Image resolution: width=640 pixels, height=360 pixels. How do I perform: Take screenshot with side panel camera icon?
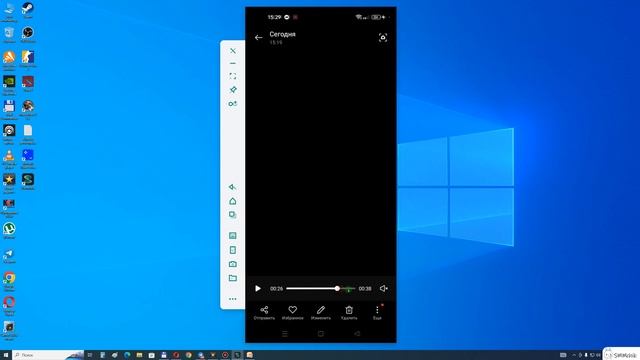click(x=233, y=264)
